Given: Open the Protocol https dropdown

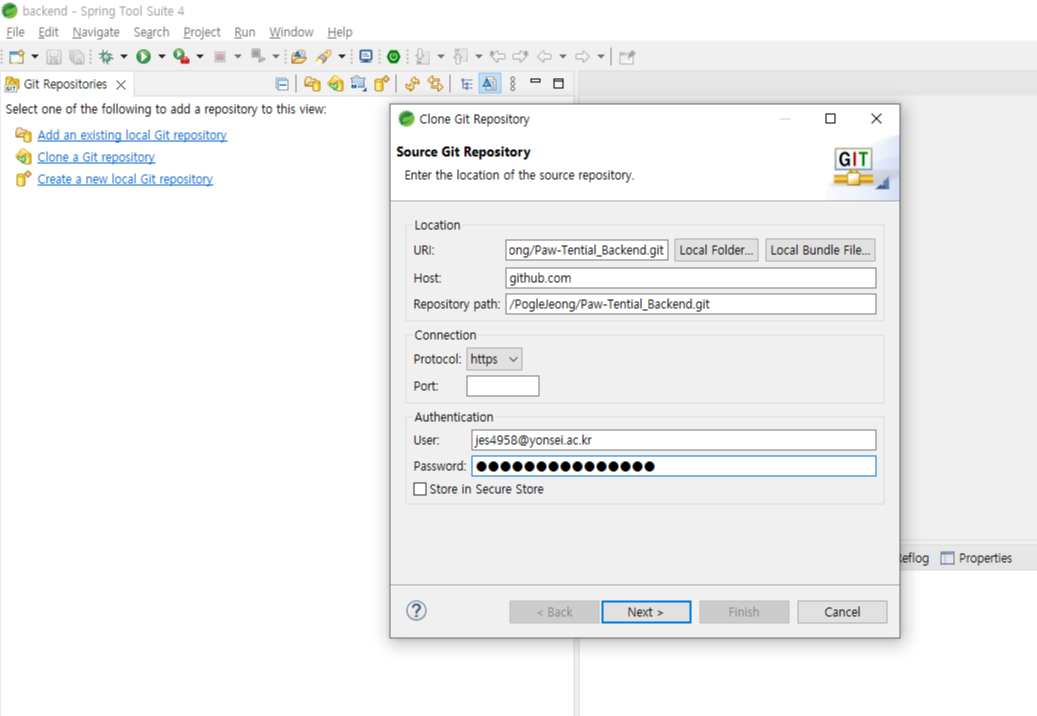Looking at the screenshot, I should coord(494,359).
